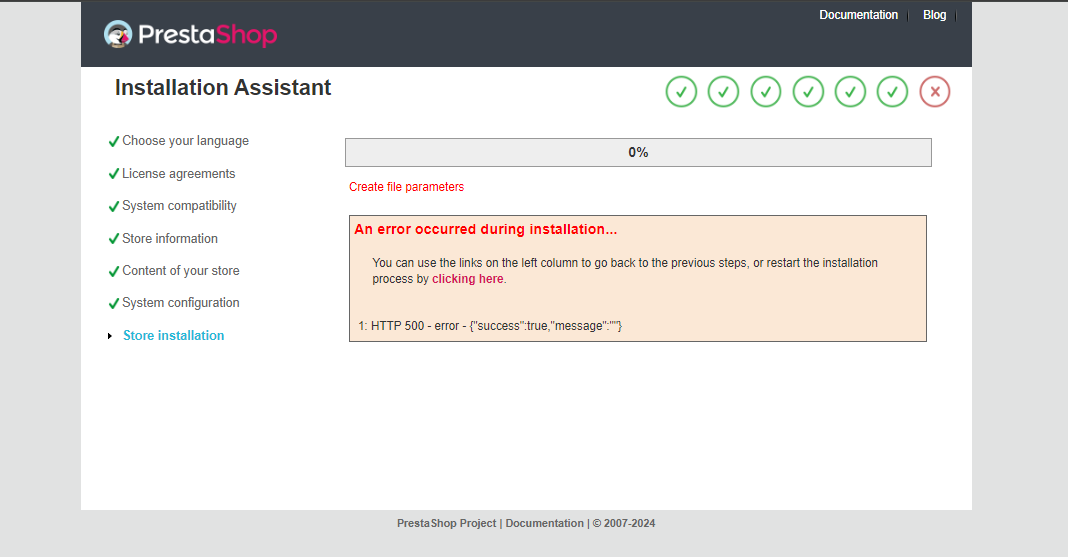Click 'An error occurred during installation...' heading
The height and width of the screenshot is (557, 1068).
click(486, 229)
